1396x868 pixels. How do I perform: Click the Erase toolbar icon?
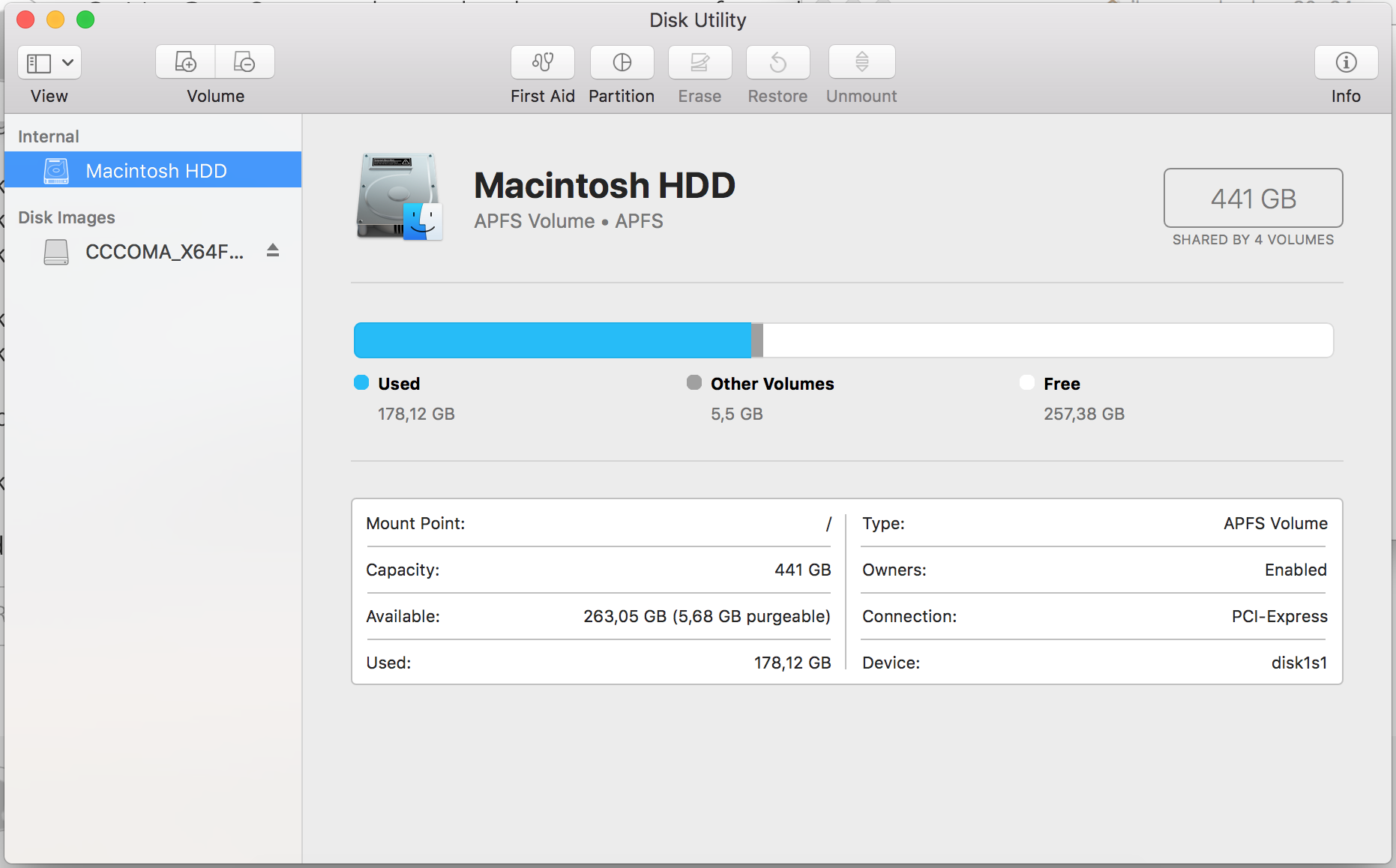point(700,62)
